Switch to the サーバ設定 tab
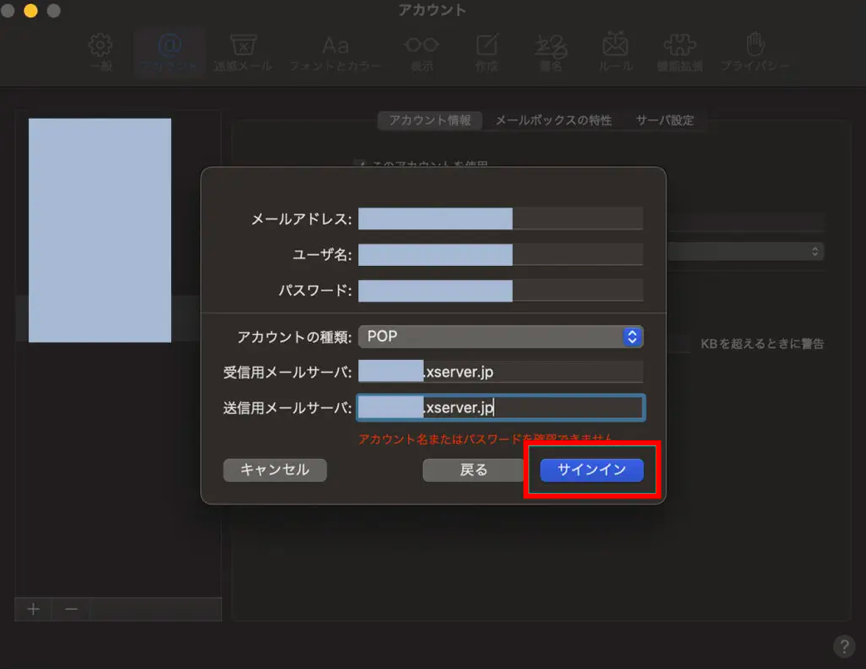The height and width of the screenshot is (669, 866). tap(664, 120)
